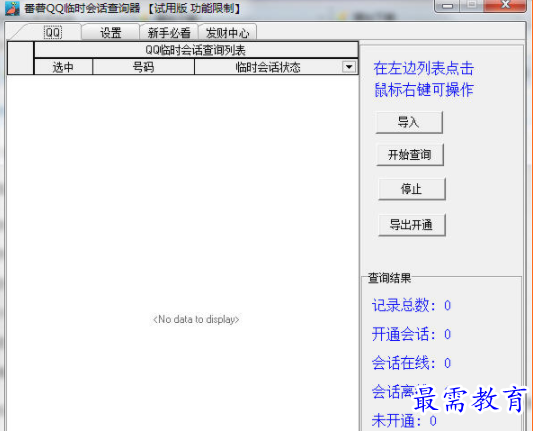Screen dimensions: 535x431
Task: Click the 未开通 label
Action: click(x=397, y=421)
